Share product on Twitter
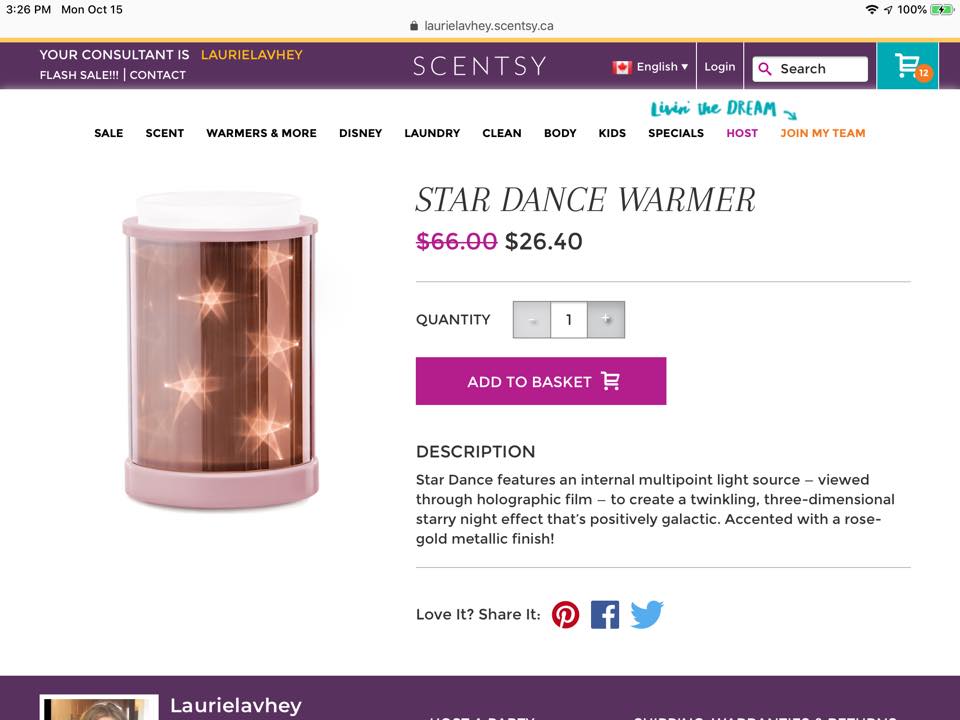Screen dimensions: 960x720 (647, 615)
